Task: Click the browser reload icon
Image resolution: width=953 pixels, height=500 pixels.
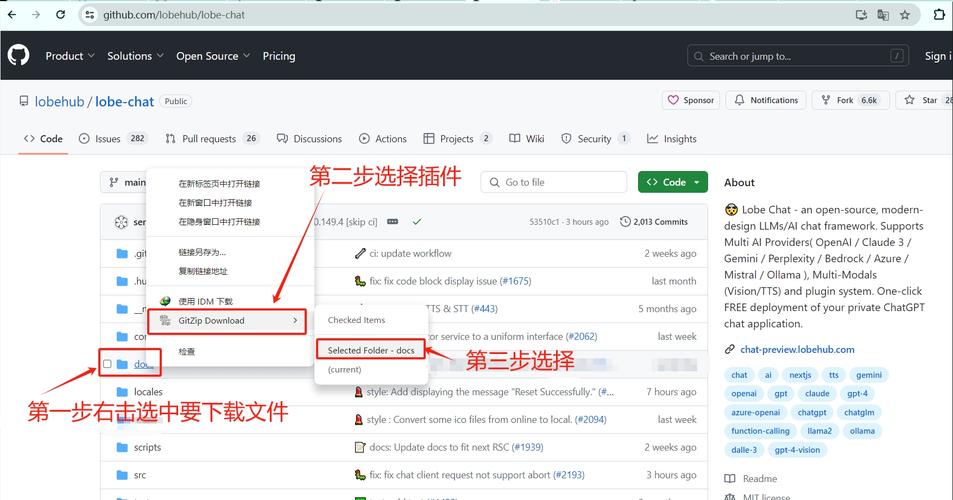Action: [61, 15]
